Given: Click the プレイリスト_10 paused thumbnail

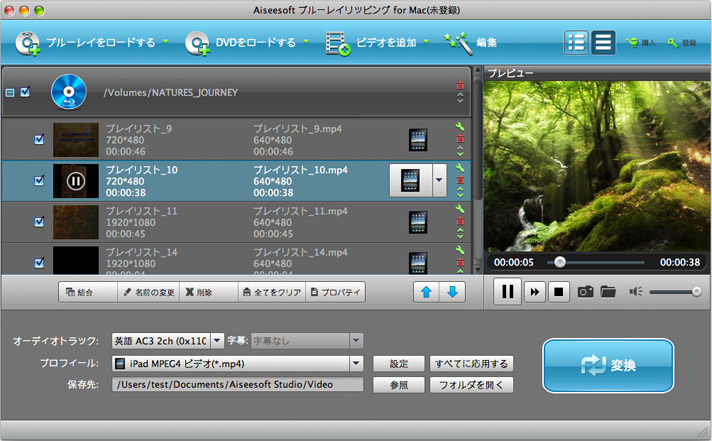Looking at the screenshot, I should 76,181.
